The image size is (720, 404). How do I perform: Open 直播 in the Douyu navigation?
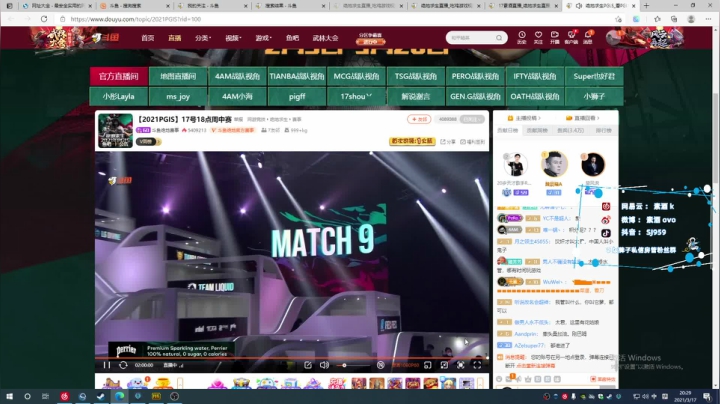[x=174, y=38]
